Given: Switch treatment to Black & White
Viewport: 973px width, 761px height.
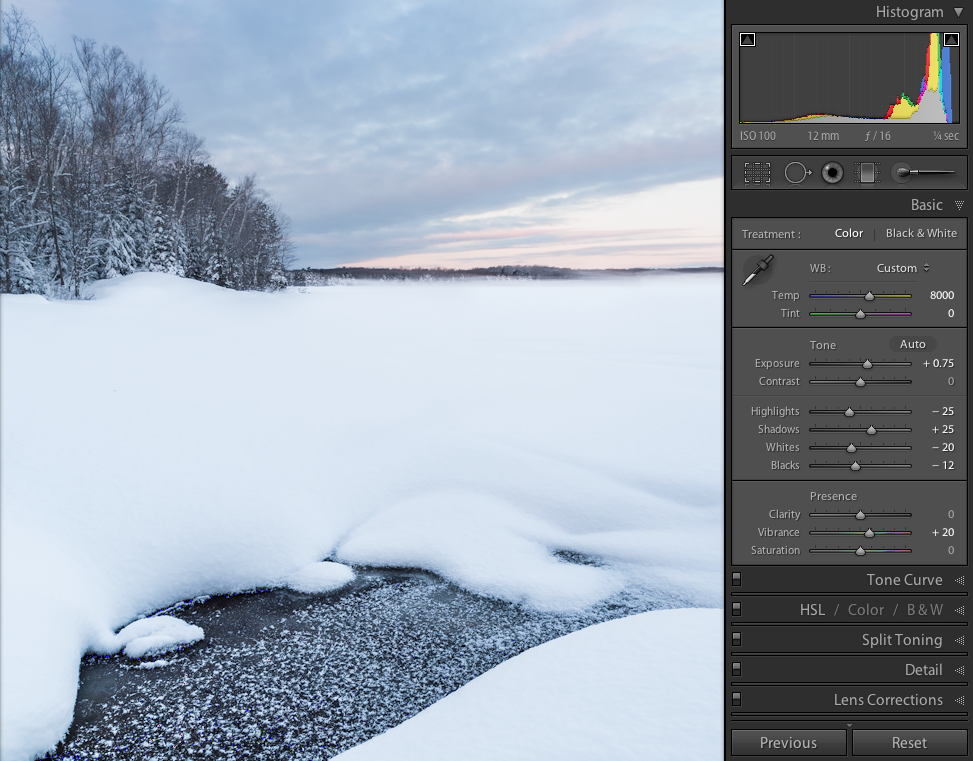Looking at the screenshot, I should click(x=920, y=233).
